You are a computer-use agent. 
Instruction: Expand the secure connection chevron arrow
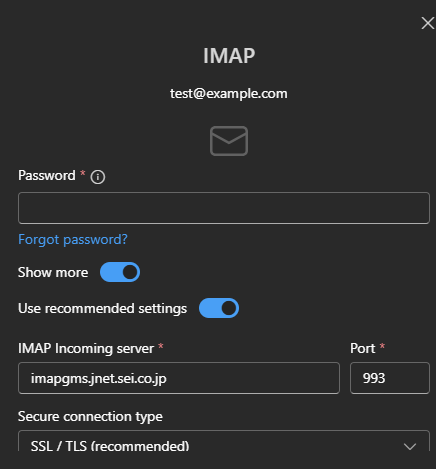pos(410,446)
